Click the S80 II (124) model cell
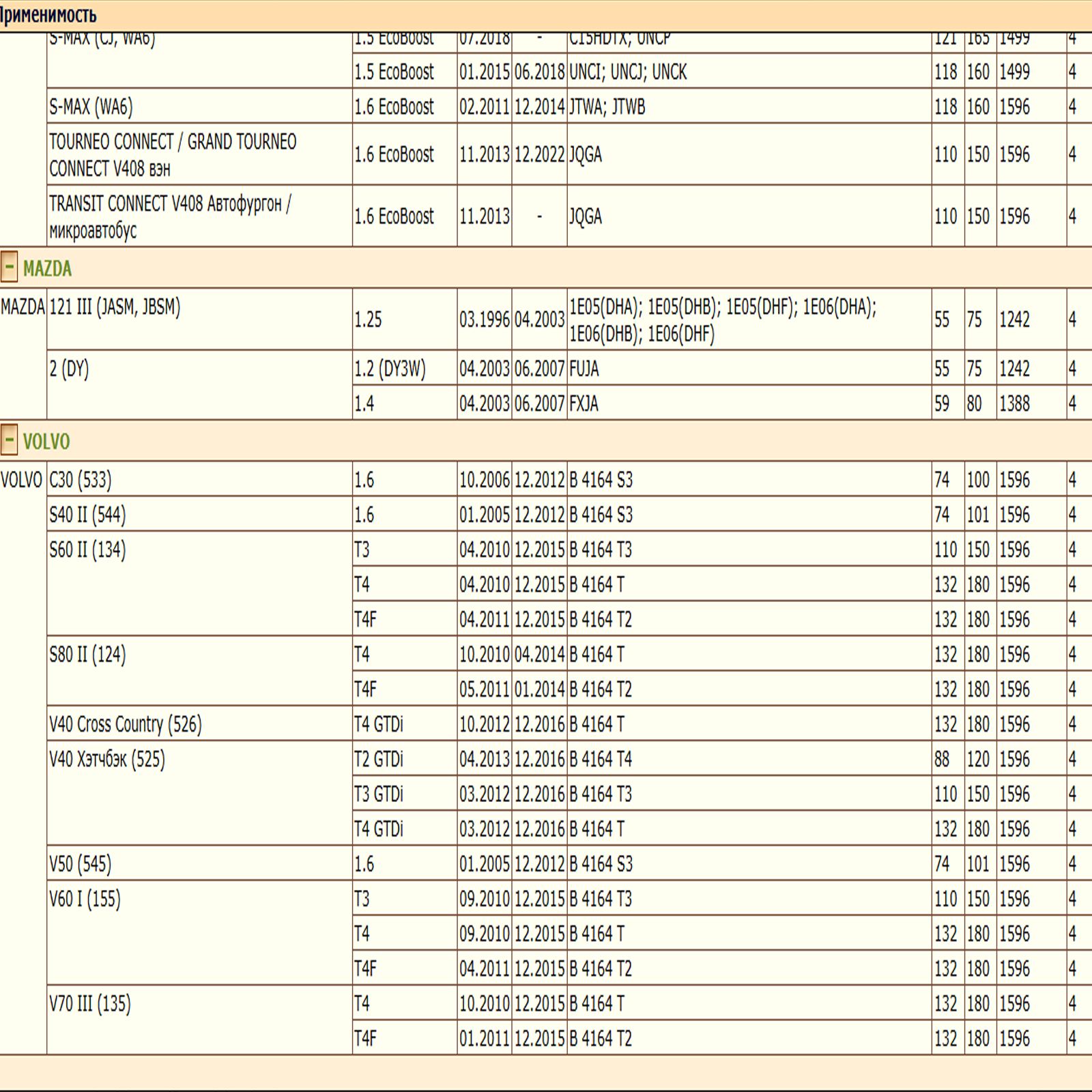This screenshot has height=1092, width=1092. pos(87,655)
